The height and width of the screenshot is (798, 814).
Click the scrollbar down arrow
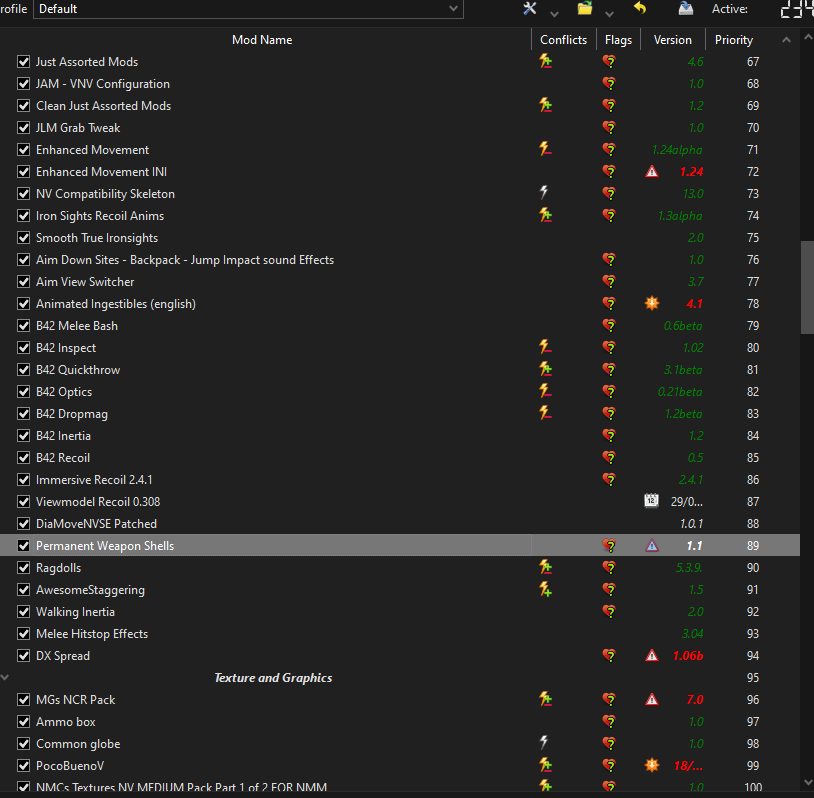click(x=808, y=782)
